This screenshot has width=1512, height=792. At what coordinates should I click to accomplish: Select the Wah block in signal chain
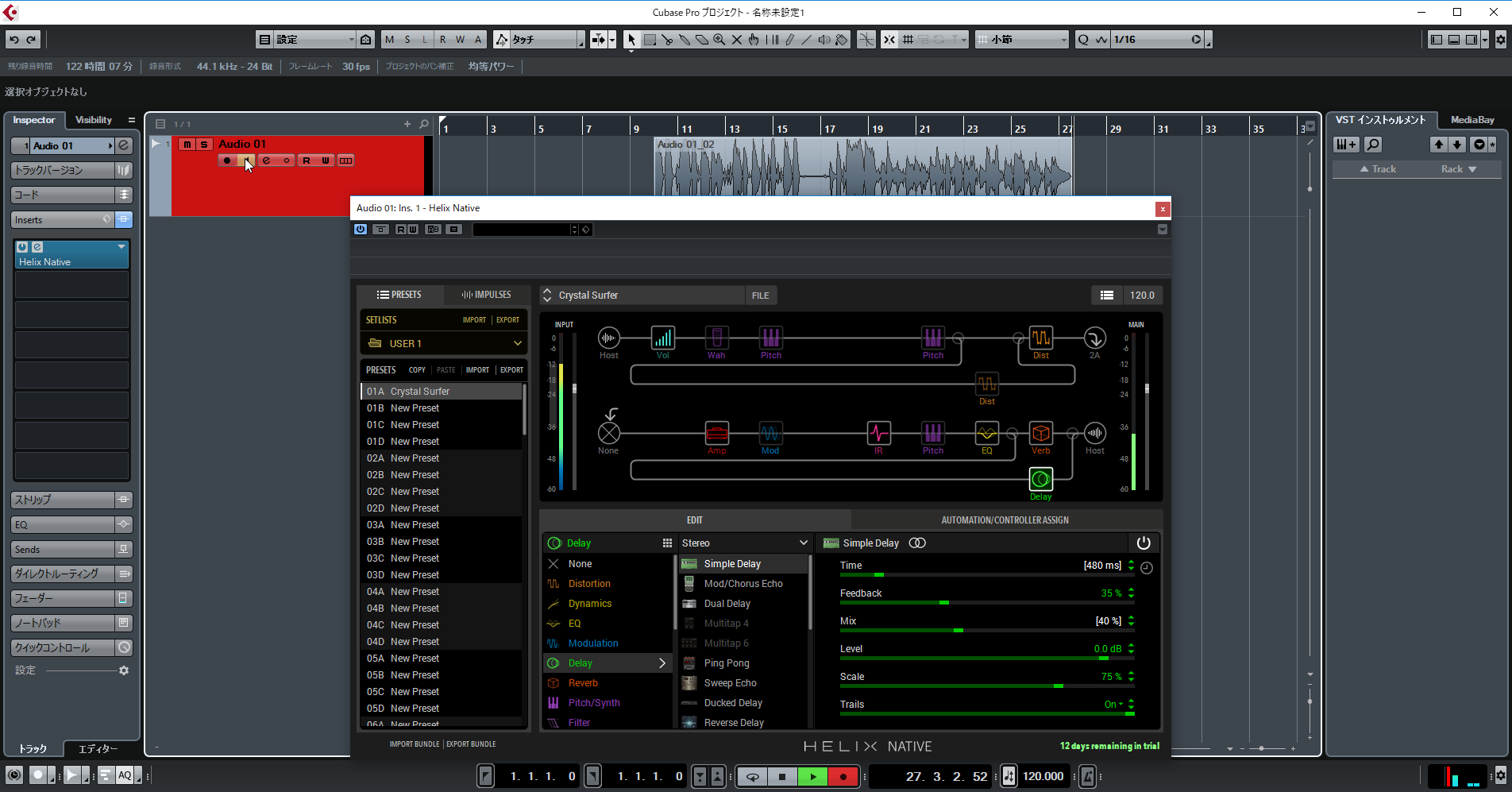pyautogui.click(x=716, y=338)
